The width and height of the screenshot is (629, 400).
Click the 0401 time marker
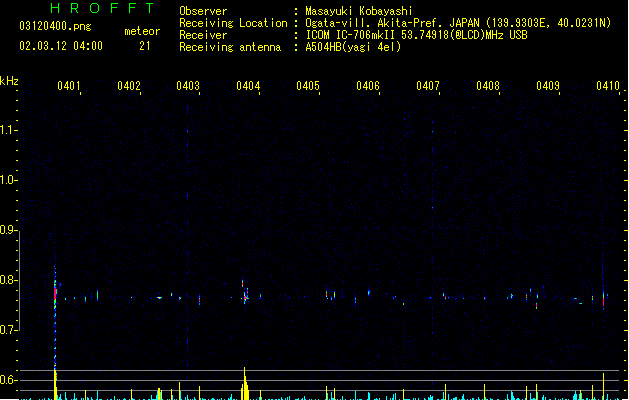coord(69,86)
